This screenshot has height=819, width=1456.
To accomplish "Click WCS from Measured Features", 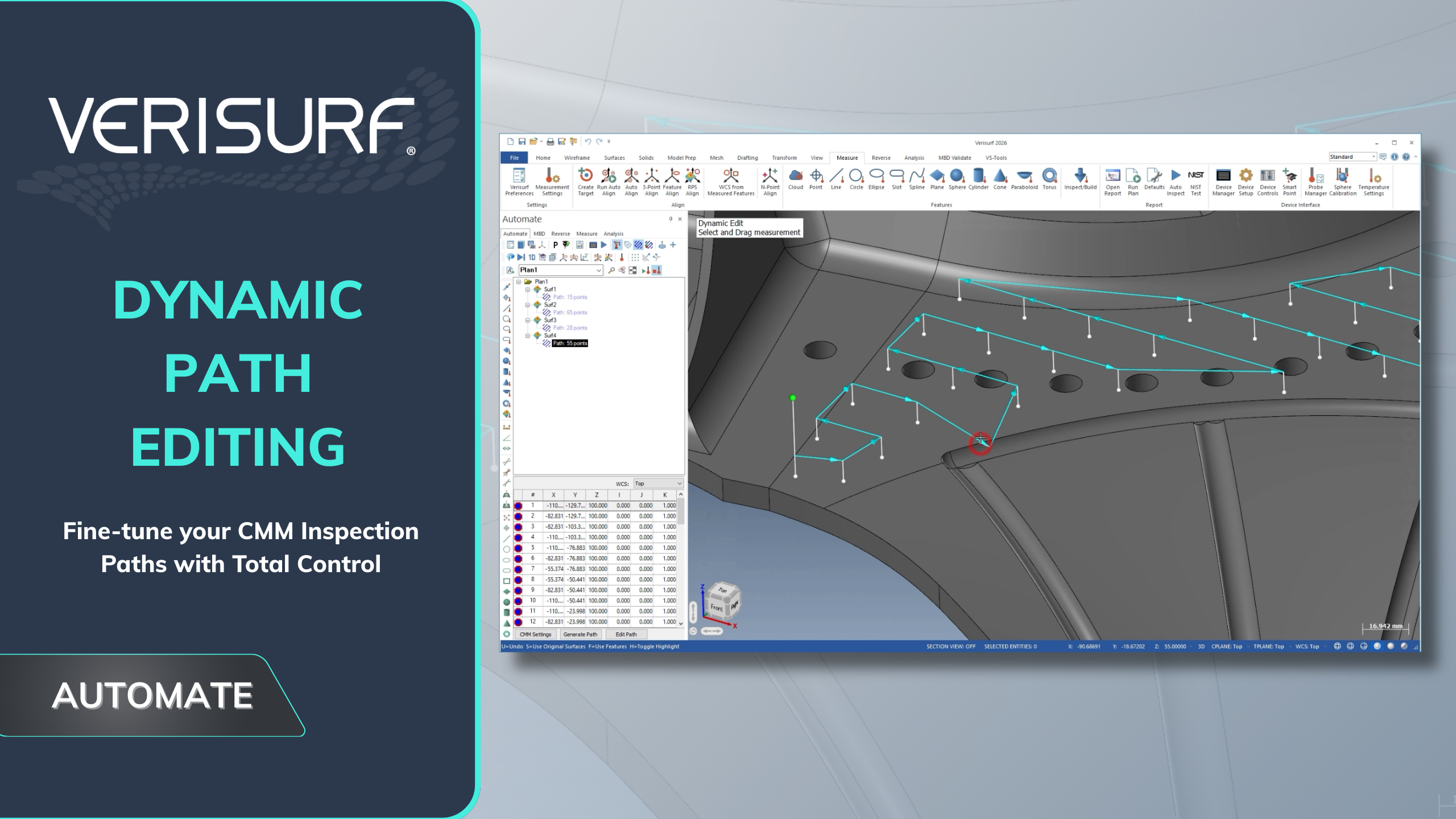I will point(731,182).
